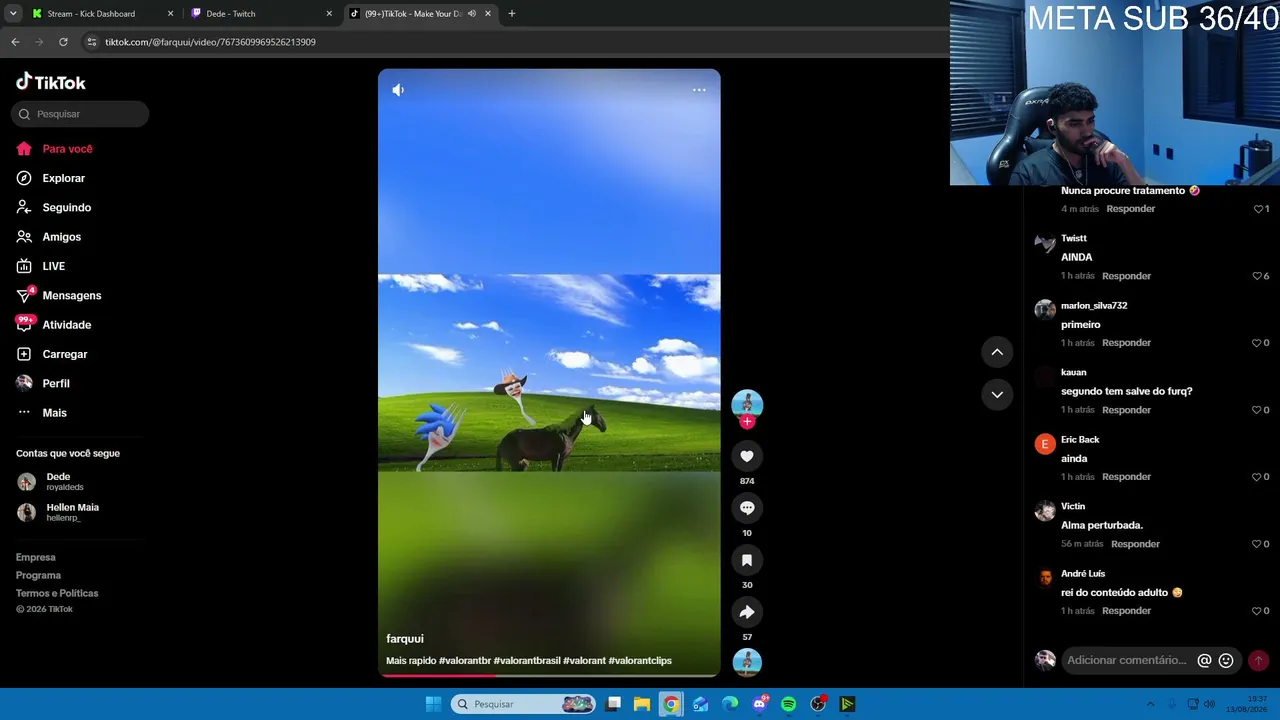
Task: Click the Adicionar comentário input field
Action: 1127,660
